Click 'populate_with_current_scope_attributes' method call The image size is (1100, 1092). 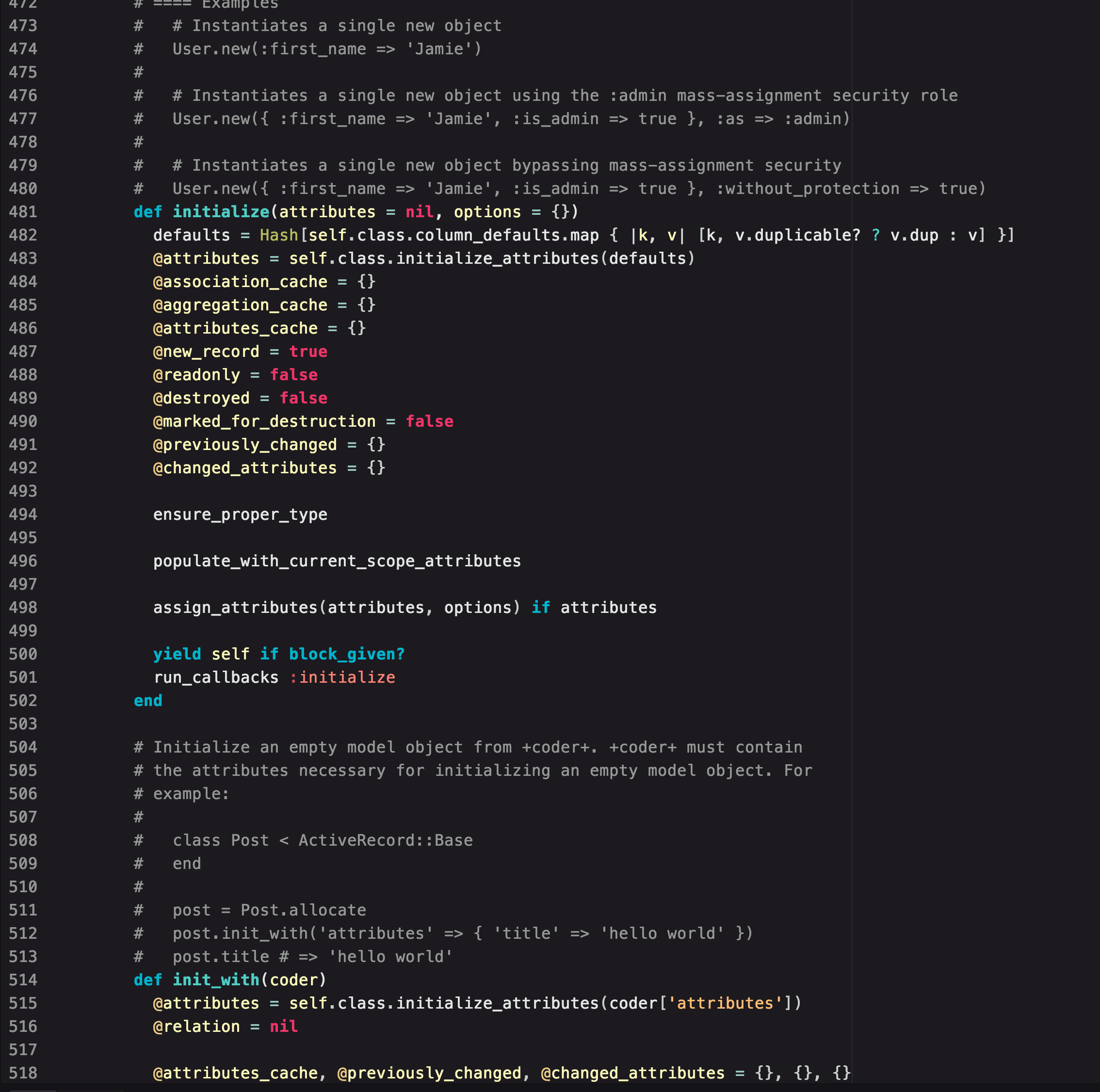pos(337,561)
